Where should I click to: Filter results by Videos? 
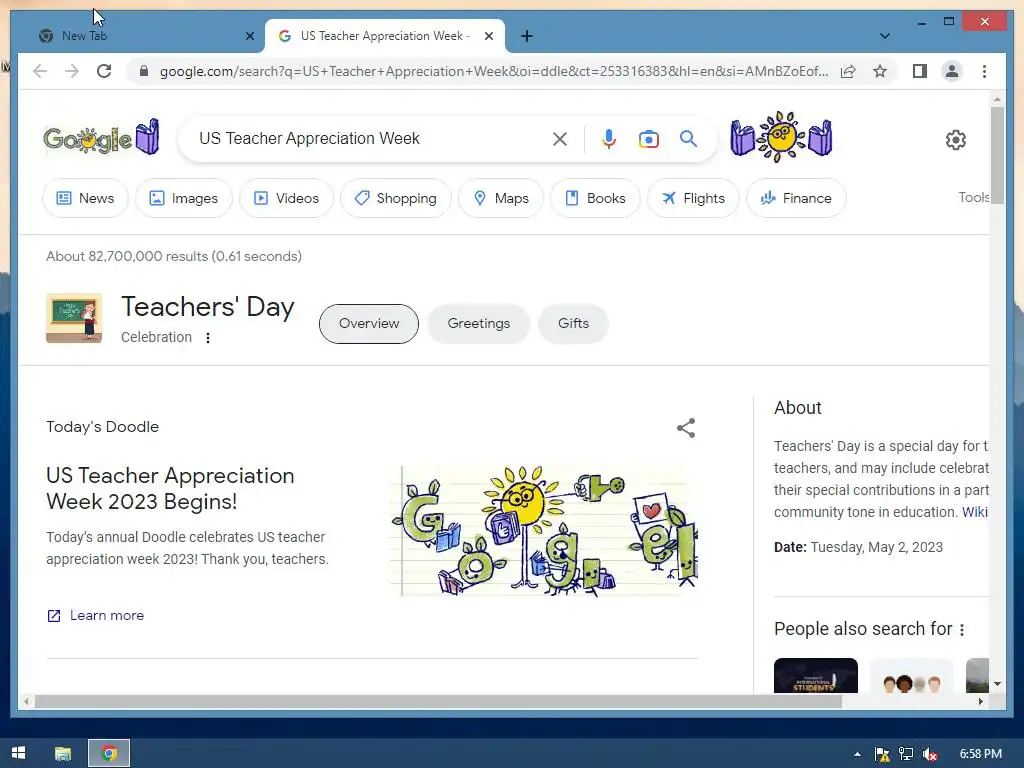tap(286, 198)
